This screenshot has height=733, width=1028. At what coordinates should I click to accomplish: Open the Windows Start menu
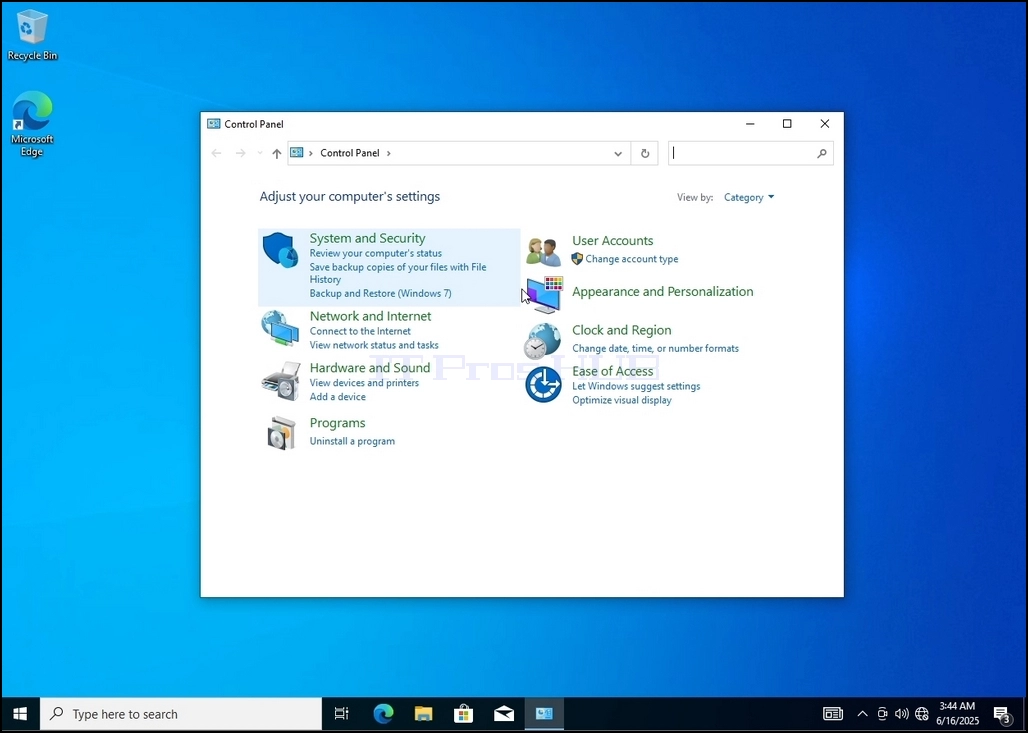(x=20, y=714)
